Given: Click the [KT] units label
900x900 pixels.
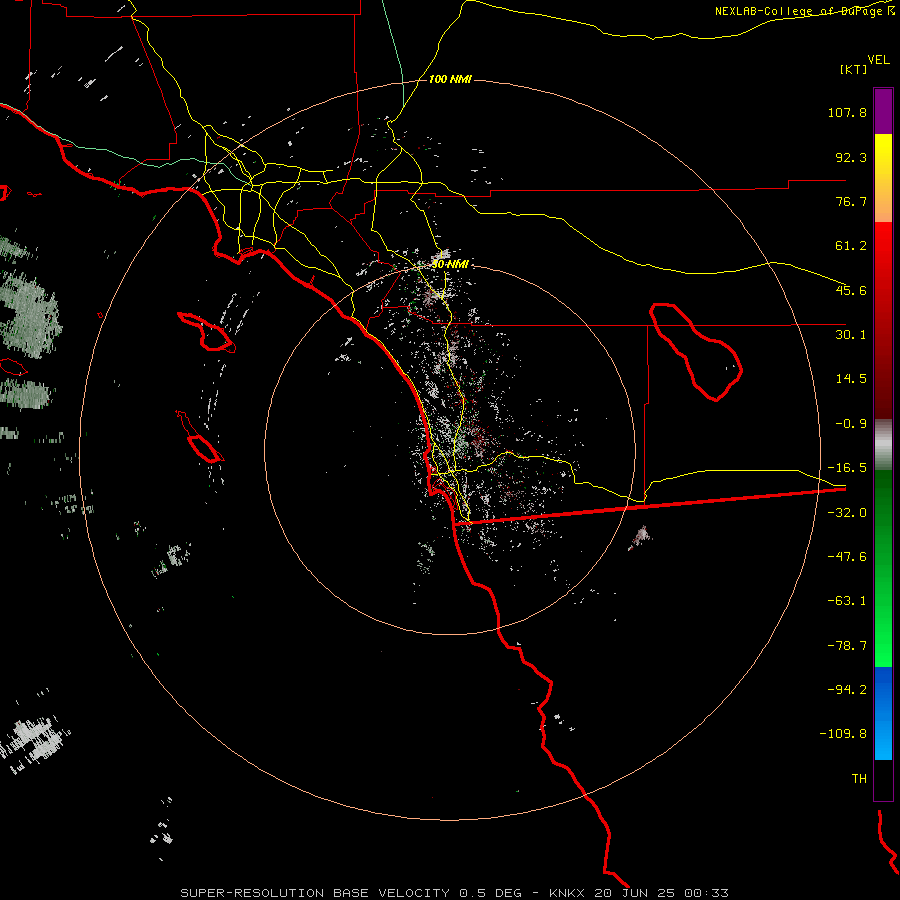Looking at the screenshot, I should (x=853, y=69).
